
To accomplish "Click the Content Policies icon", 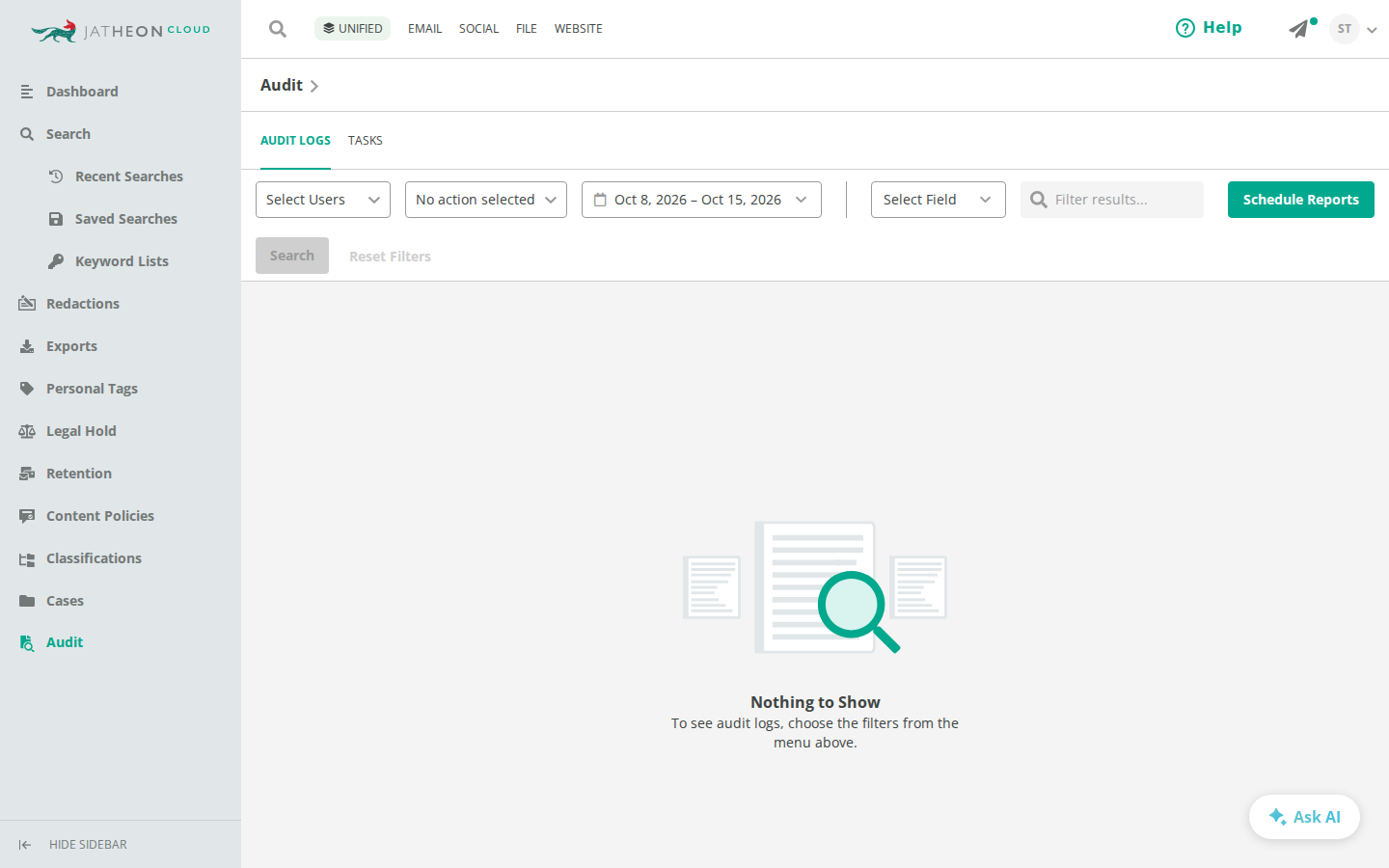I will (27, 516).
